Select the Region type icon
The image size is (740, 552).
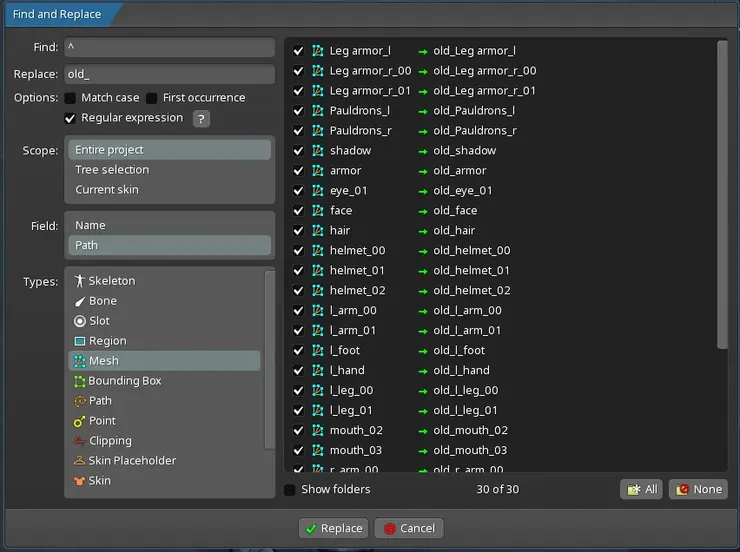coord(80,341)
